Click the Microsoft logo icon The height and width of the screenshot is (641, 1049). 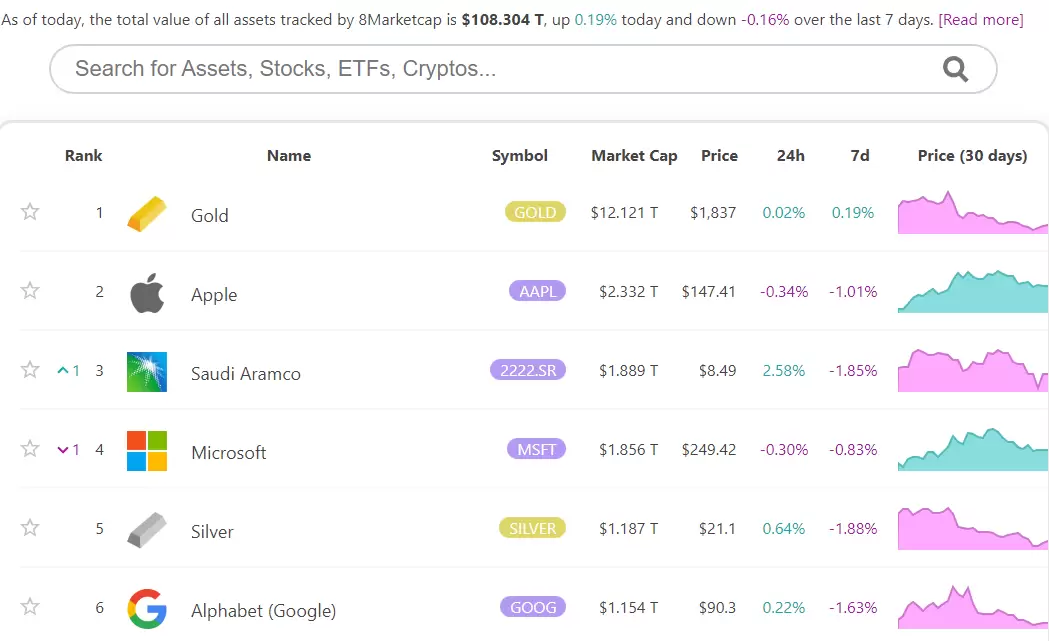(147, 451)
